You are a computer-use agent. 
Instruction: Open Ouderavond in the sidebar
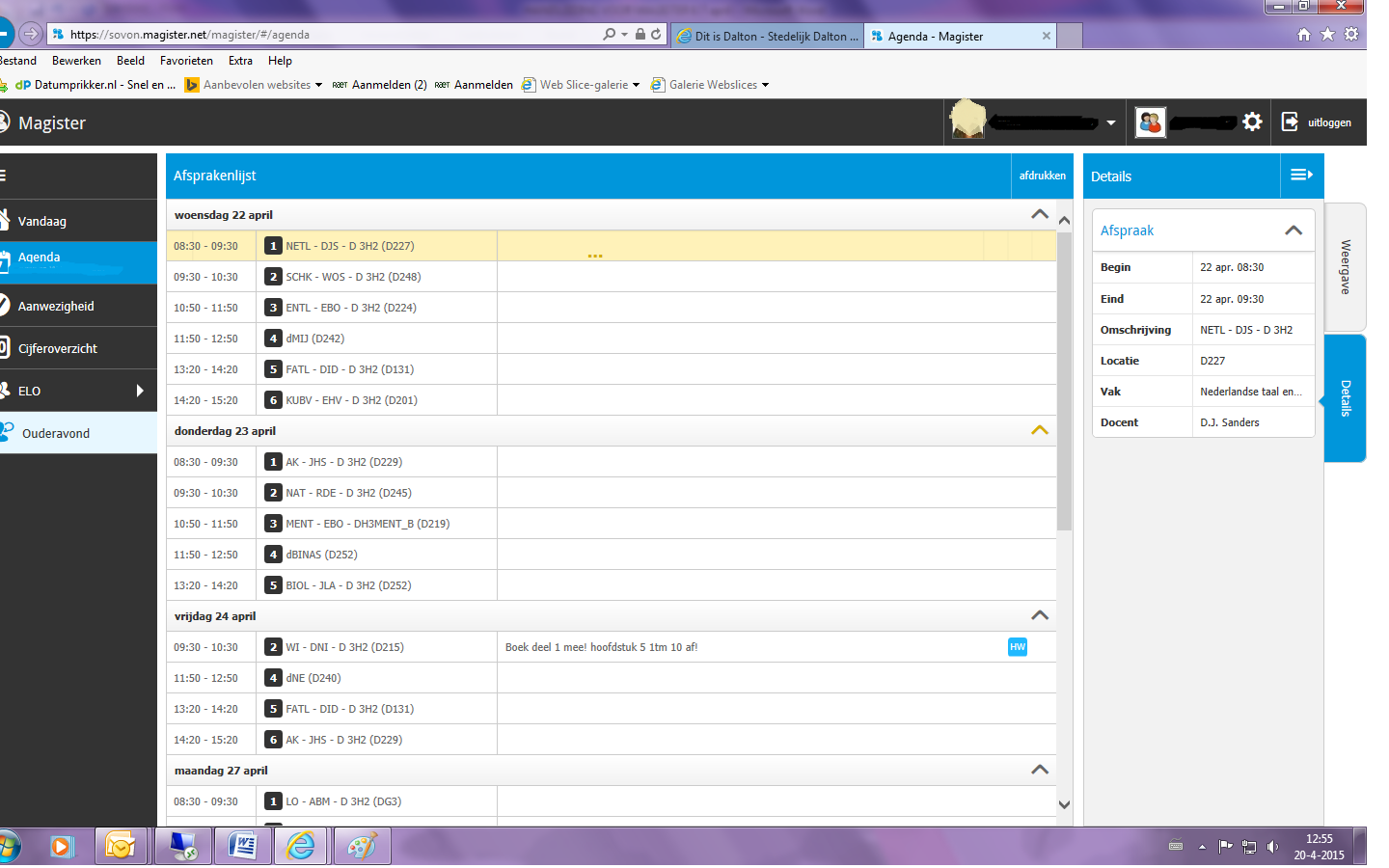pos(78,433)
